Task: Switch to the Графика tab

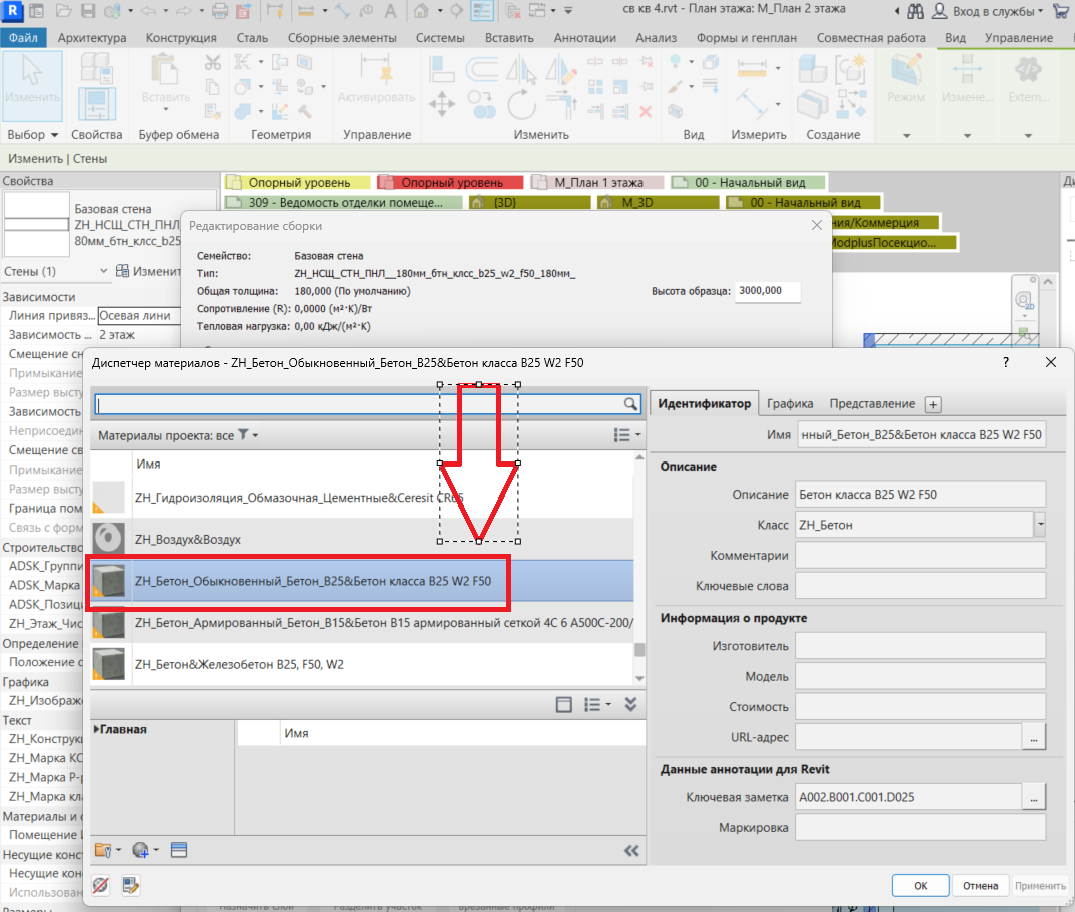Action: (x=790, y=403)
